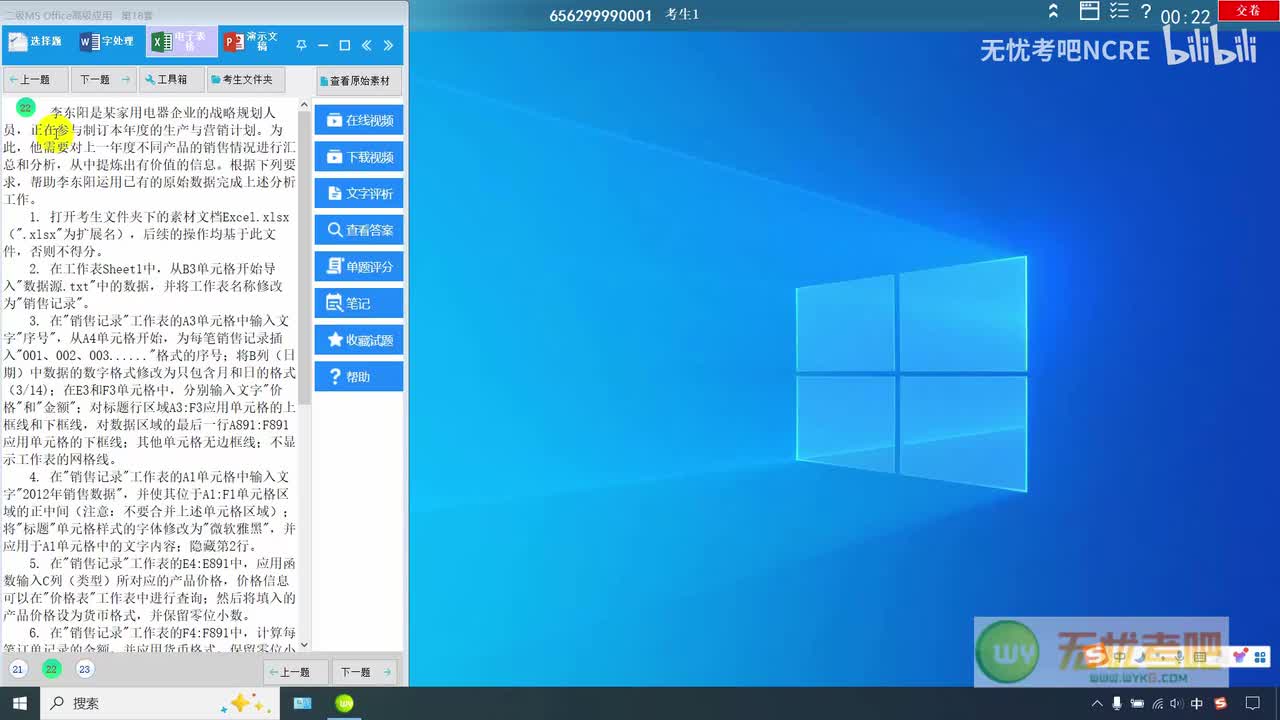Open 在线视频 online video
Viewport: 1280px width, 720px height.
pyautogui.click(x=359, y=120)
